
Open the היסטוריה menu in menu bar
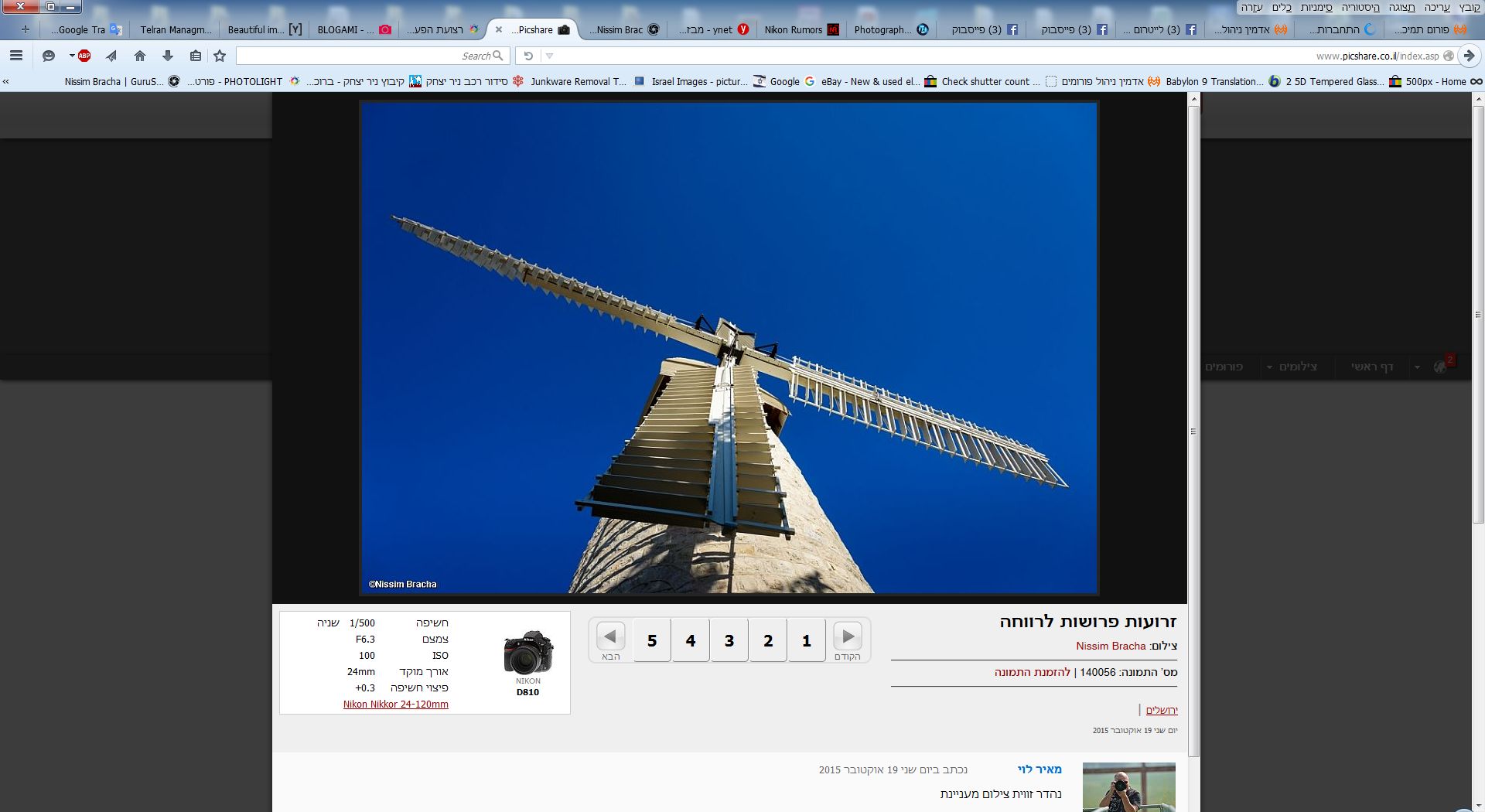tap(1360, 7)
